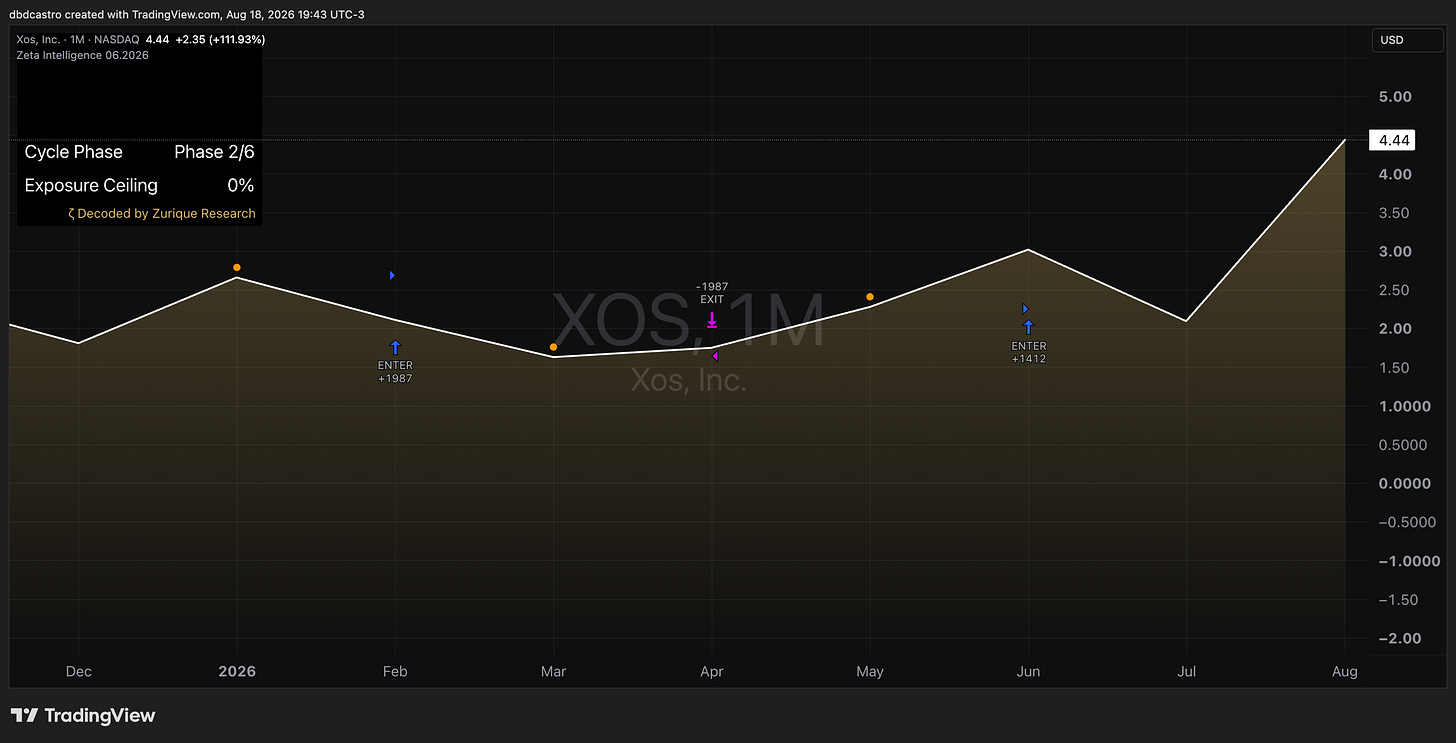This screenshot has width=1456, height=743.
Task: Click the 4.00 price scale label
Action: tap(1395, 174)
